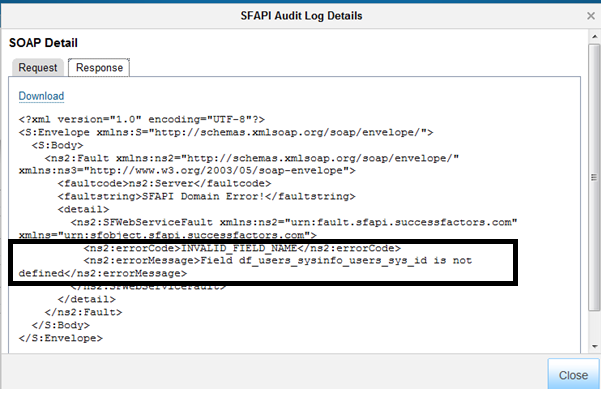Dismiss dialog with the X icon
The width and height of the screenshot is (601, 393).
[591, 16]
